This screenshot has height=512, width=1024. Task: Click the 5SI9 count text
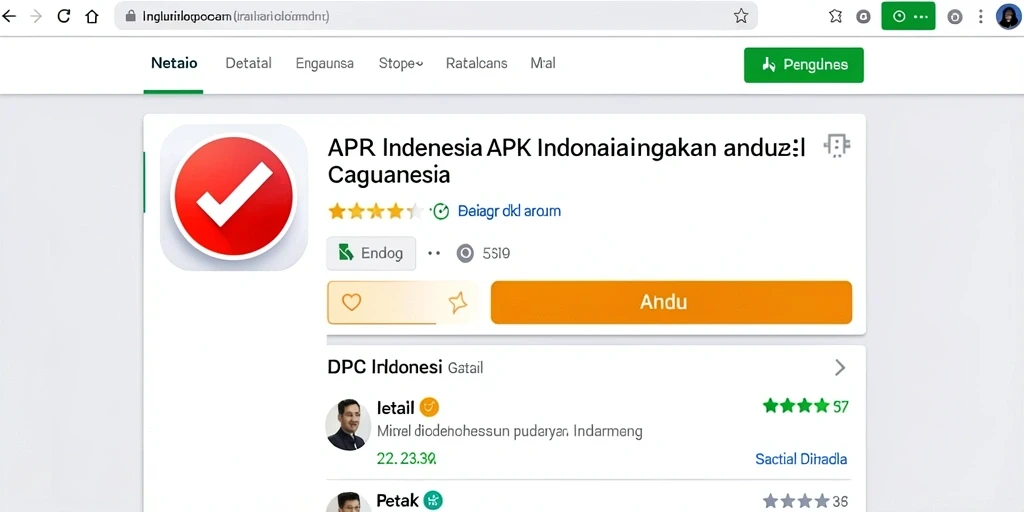pos(496,253)
